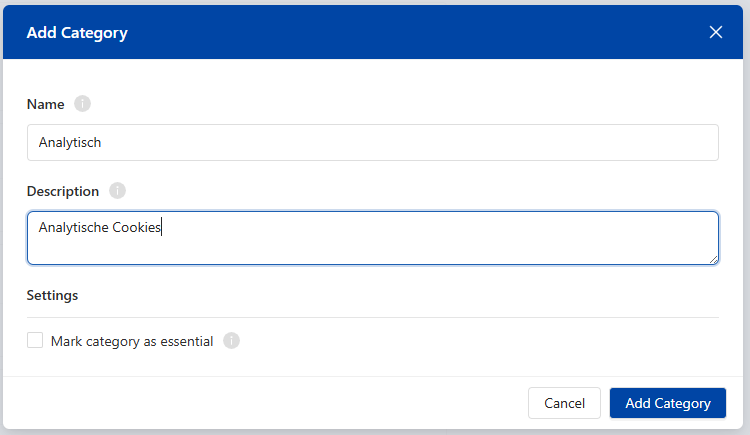Focus the Name input containing Analytisch
Image resolution: width=750 pixels, height=435 pixels.
coord(372,142)
